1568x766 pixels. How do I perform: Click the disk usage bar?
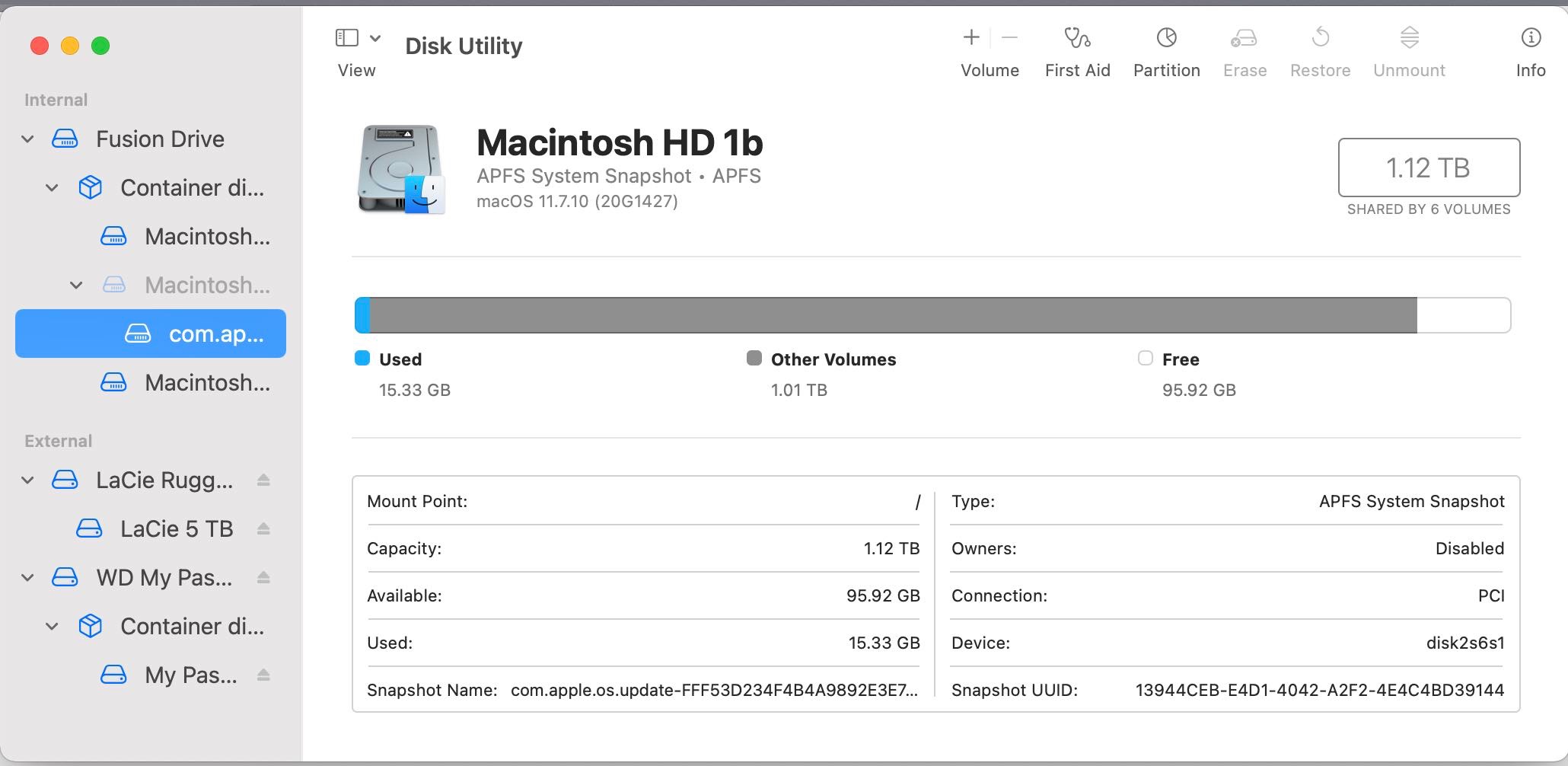point(932,315)
